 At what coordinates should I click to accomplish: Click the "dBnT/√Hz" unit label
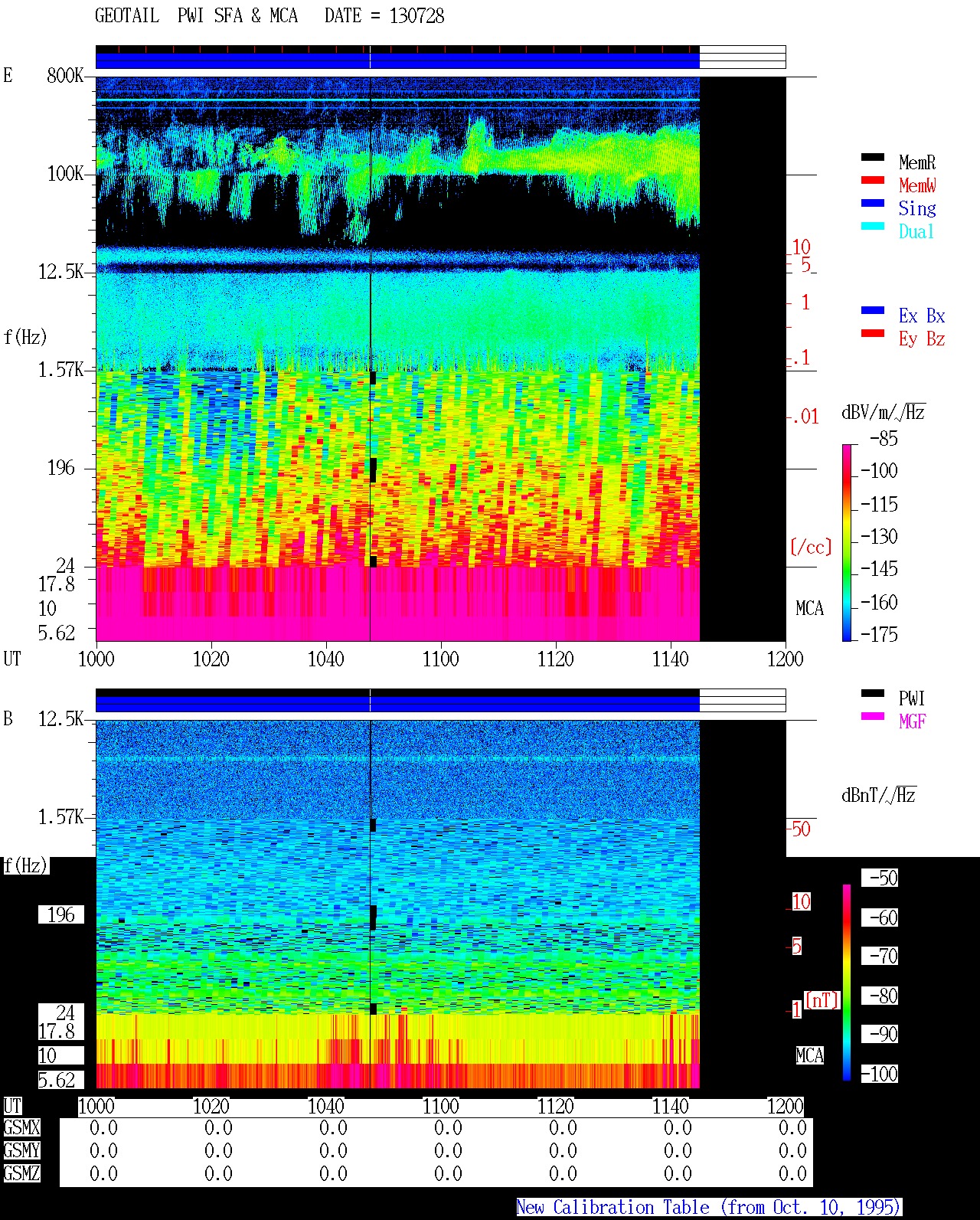pyautogui.click(x=878, y=795)
